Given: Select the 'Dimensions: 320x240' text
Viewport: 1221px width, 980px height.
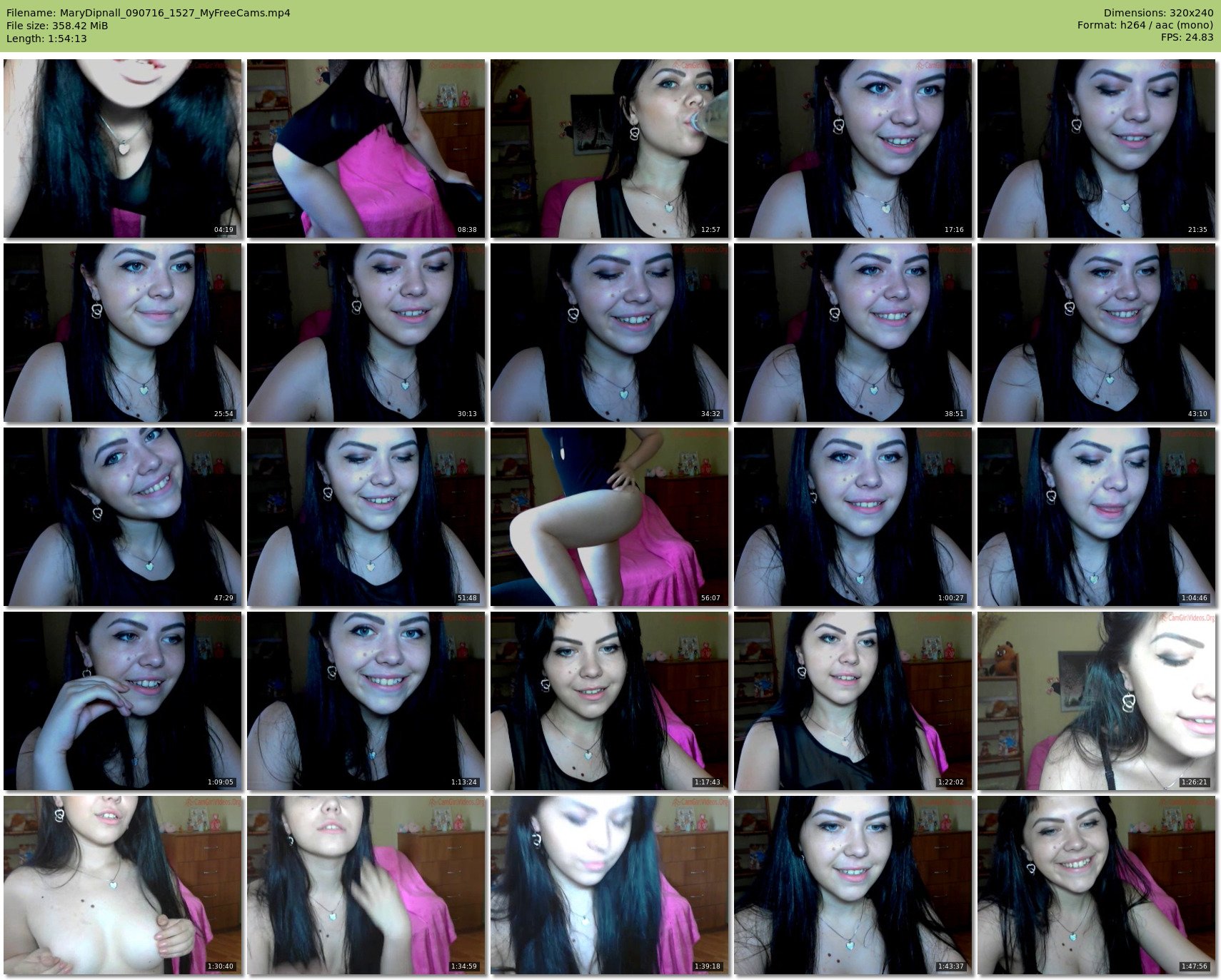Looking at the screenshot, I should pyautogui.click(x=1158, y=13).
